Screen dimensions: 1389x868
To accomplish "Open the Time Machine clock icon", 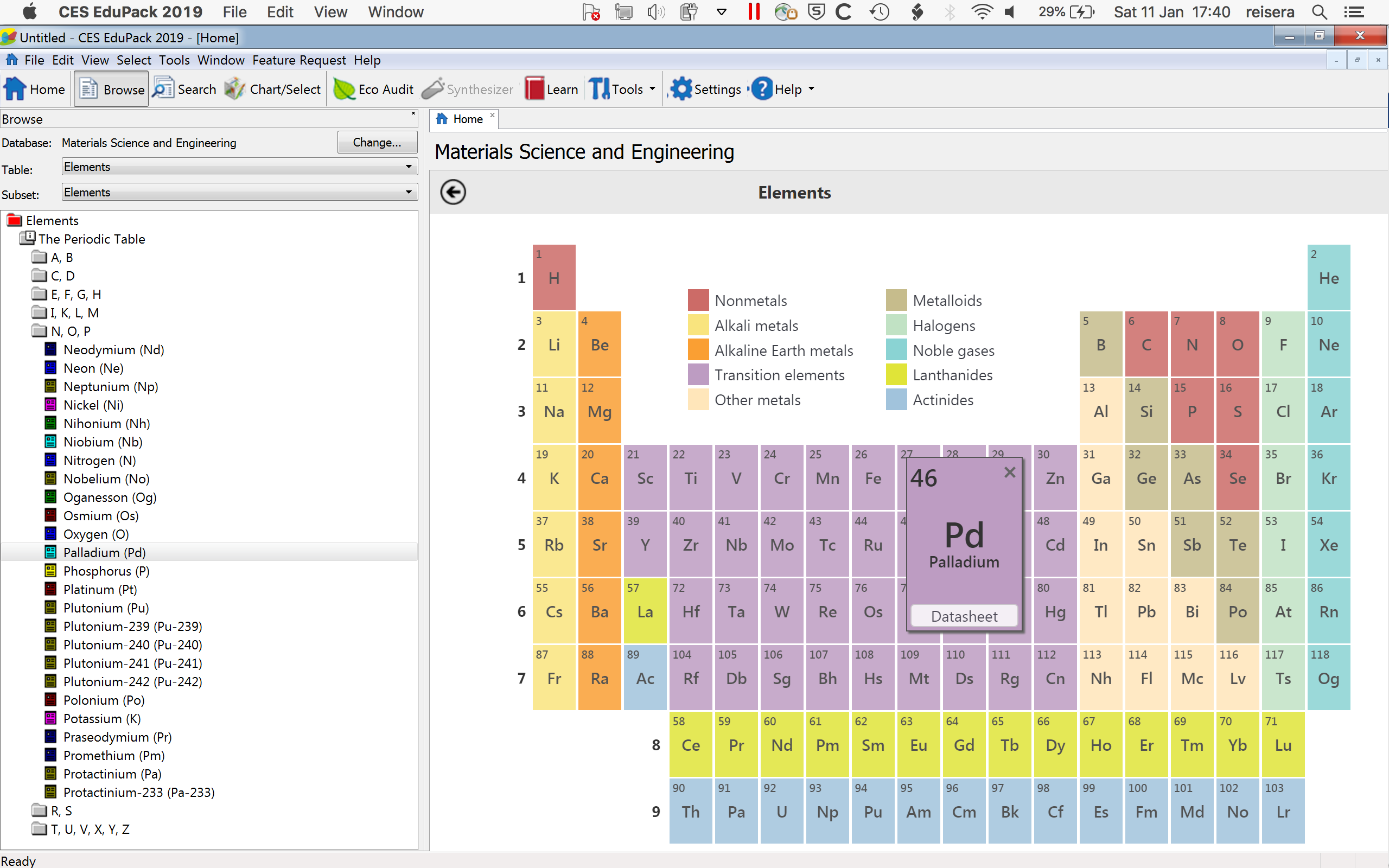I will click(x=879, y=12).
